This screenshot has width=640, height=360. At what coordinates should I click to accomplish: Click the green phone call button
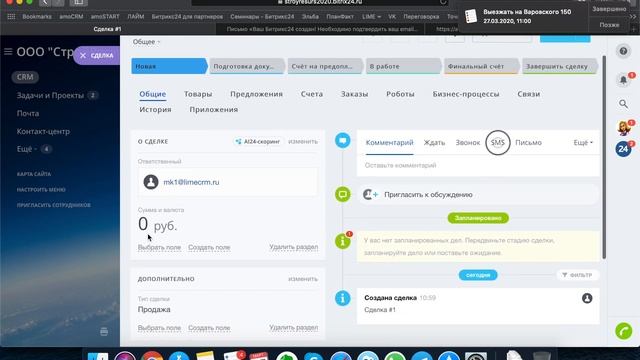[623, 331]
